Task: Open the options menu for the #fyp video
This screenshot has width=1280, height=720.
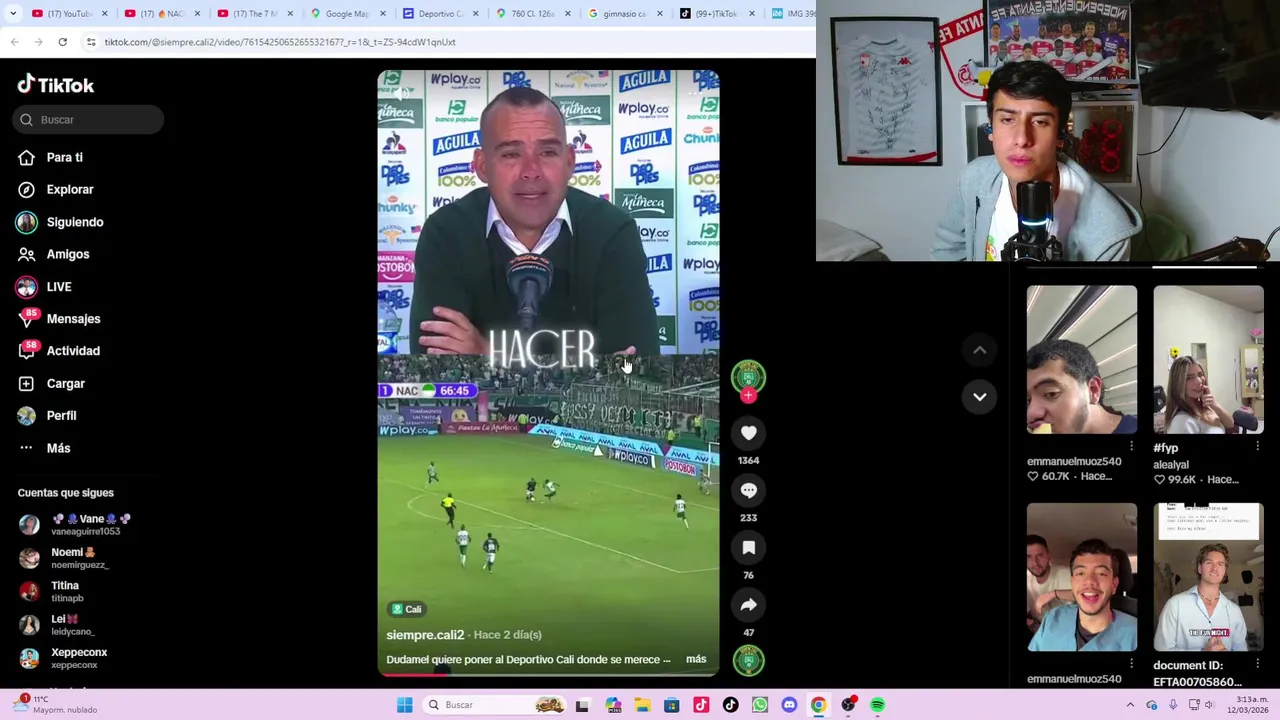Action: tap(1257, 446)
